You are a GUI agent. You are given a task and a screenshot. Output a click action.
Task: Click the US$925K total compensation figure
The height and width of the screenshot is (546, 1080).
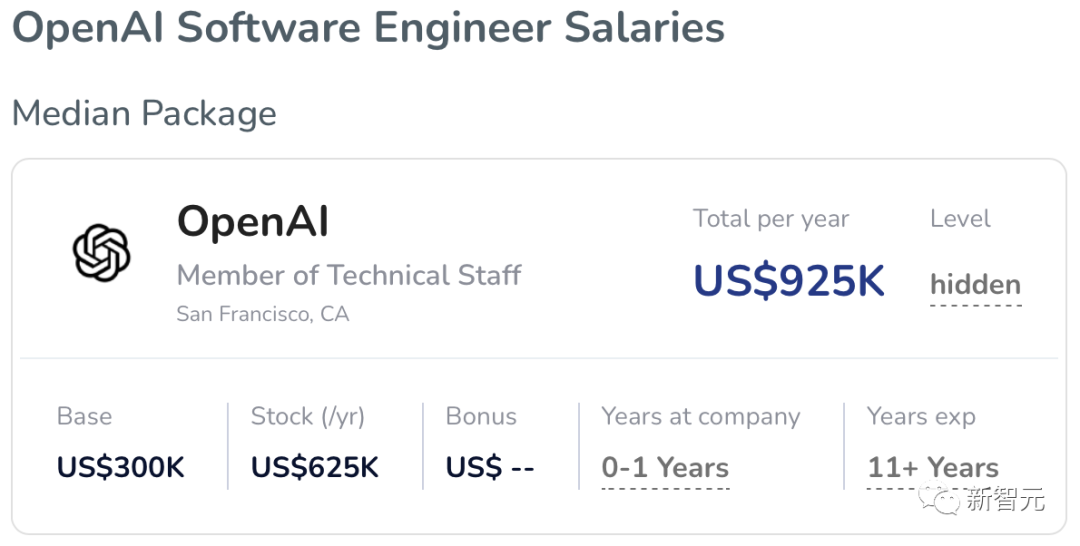789,282
